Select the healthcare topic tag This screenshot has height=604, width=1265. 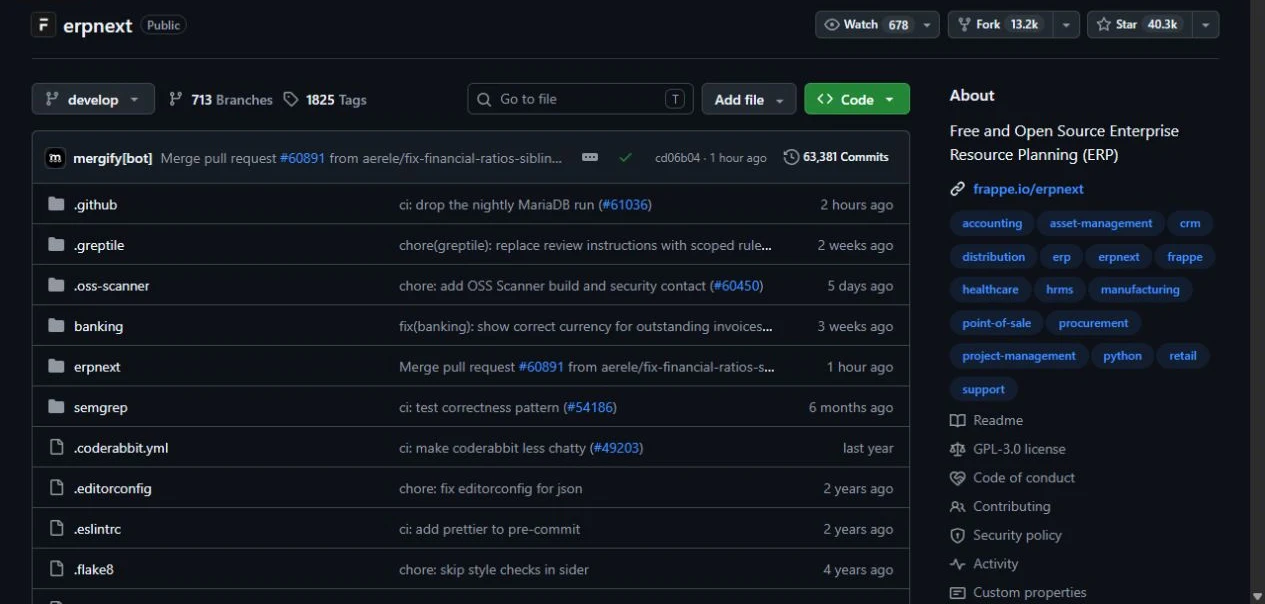pos(990,290)
